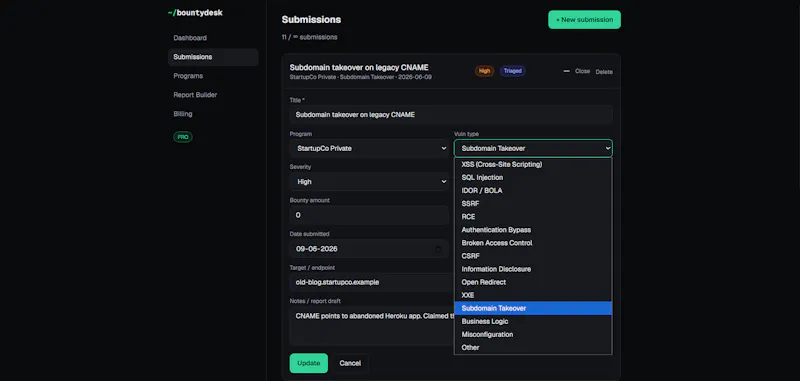800x381 pixels.
Task: Choose RCE option
Action: coord(533,217)
